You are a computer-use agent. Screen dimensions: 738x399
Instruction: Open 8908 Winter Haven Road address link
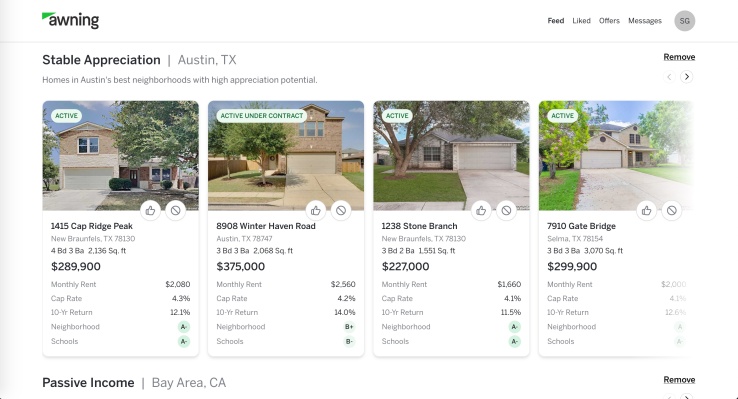pos(266,226)
